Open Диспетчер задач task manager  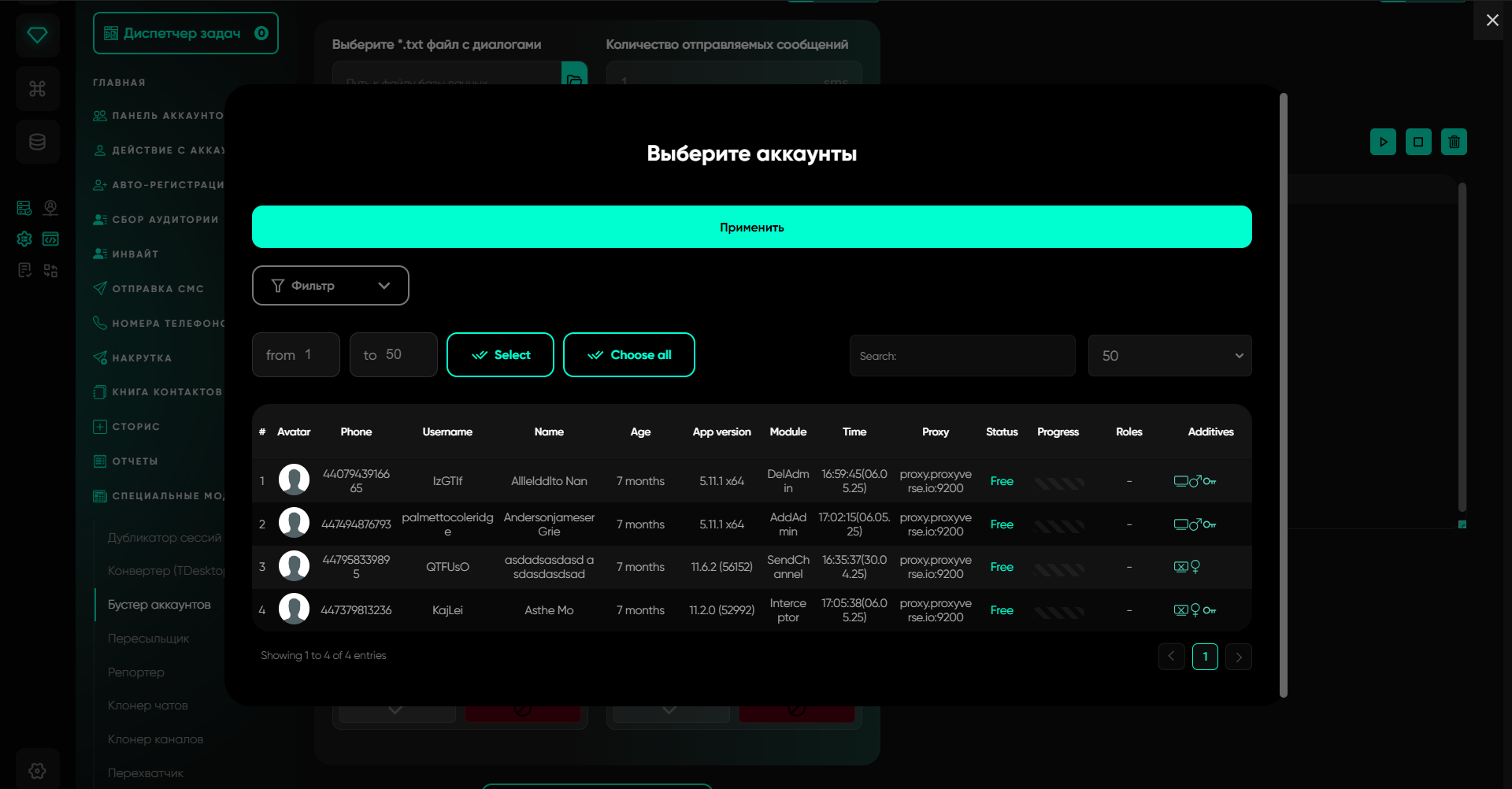point(185,33)
